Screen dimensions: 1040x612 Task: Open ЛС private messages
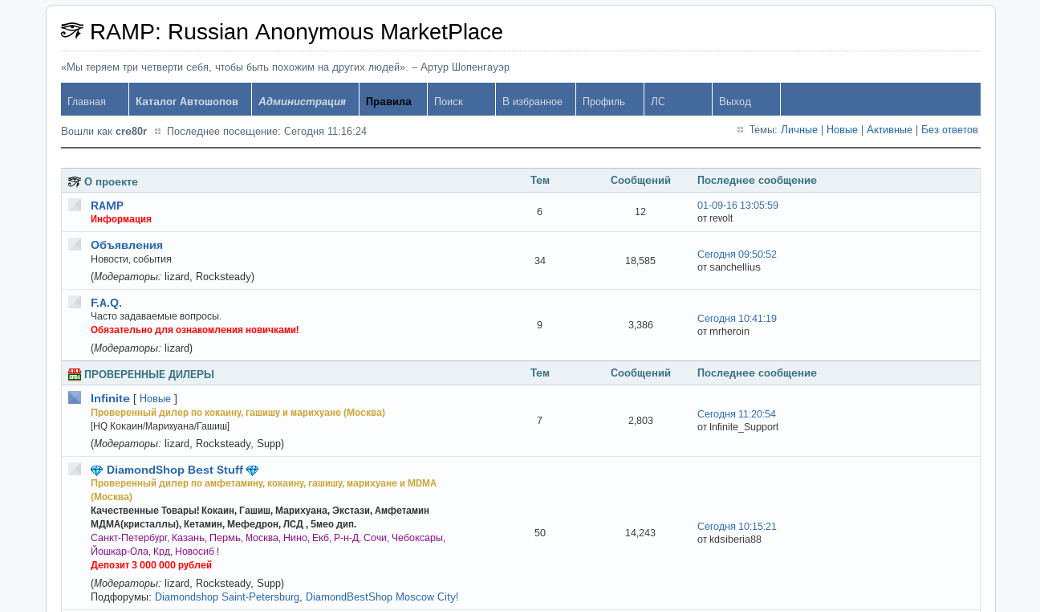pos(657,101)
